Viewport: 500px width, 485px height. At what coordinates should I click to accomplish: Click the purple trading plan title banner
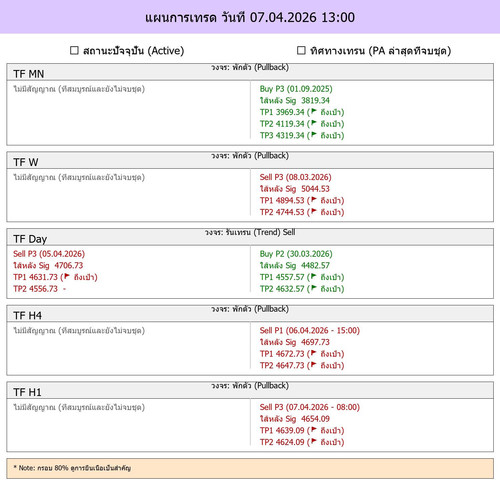point(250,17)
